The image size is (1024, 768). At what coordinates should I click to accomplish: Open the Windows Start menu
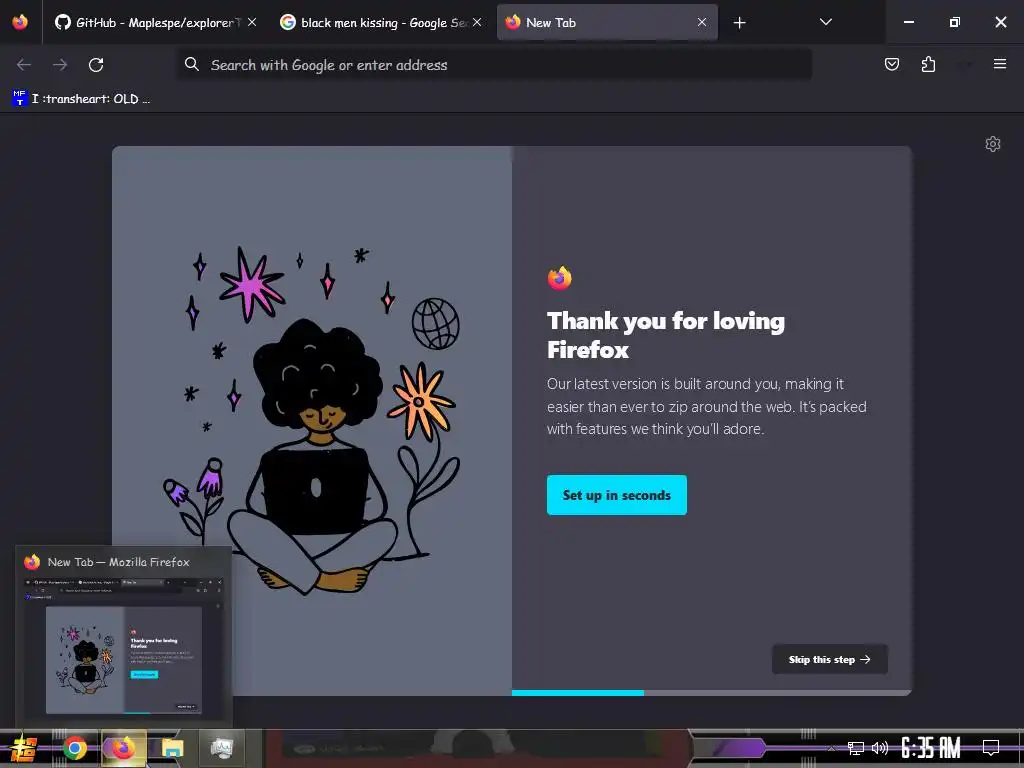point(23,748)
